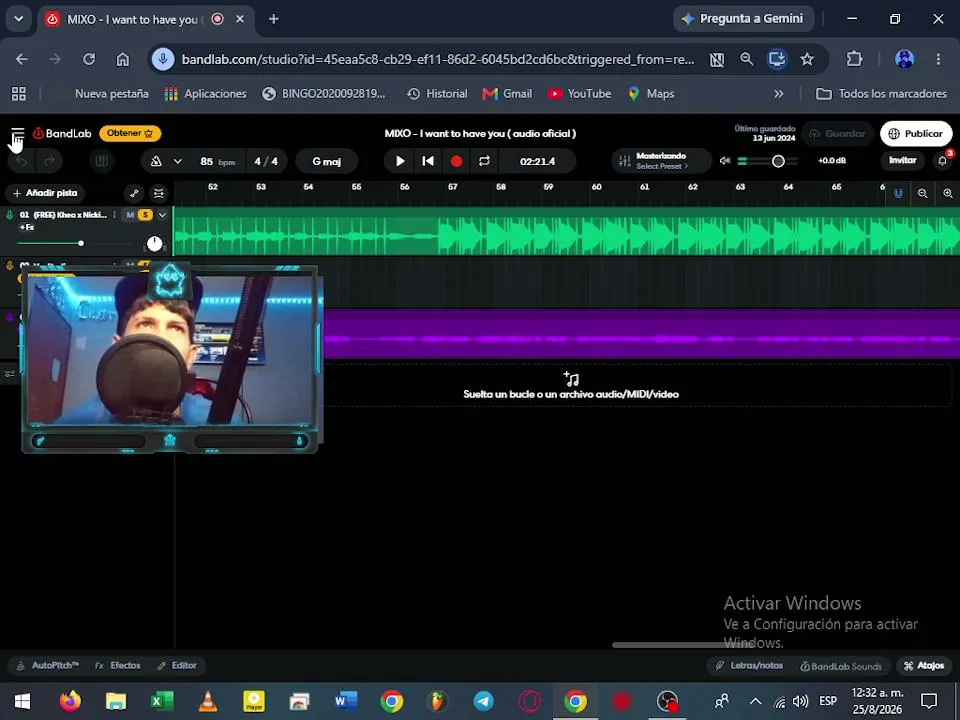Toggle the snap-to-grid magnet icon
Image resolution: width=960 pixels, height=720 pixels.
coord(898,193)
